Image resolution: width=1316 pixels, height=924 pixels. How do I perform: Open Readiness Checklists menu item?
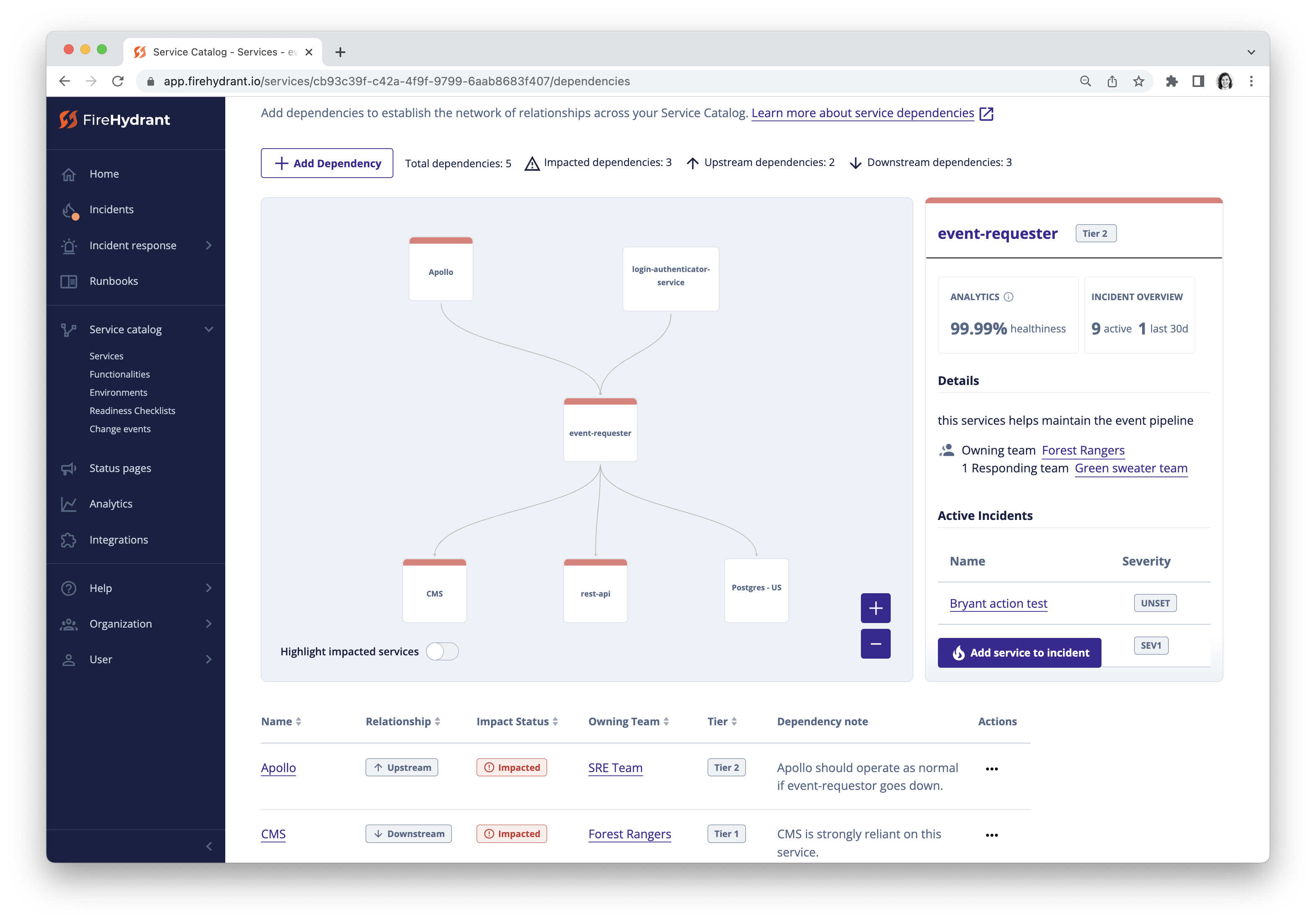point(132,411)
